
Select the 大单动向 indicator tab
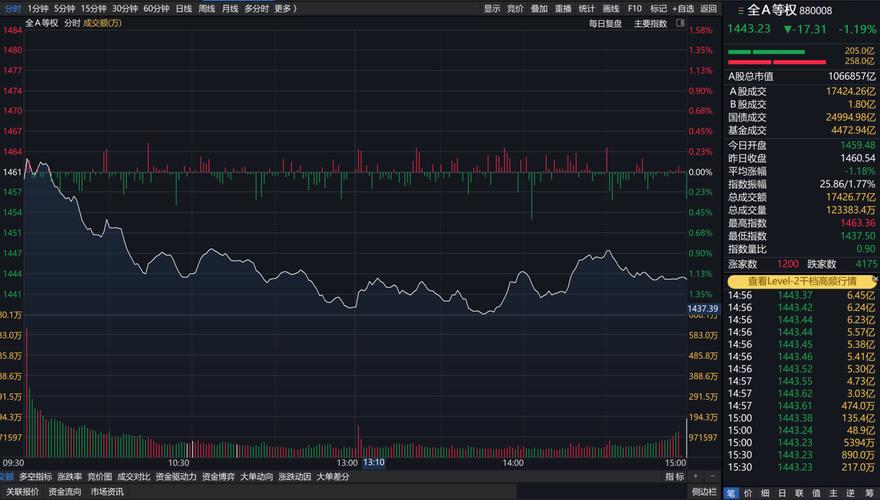[256, 476]
